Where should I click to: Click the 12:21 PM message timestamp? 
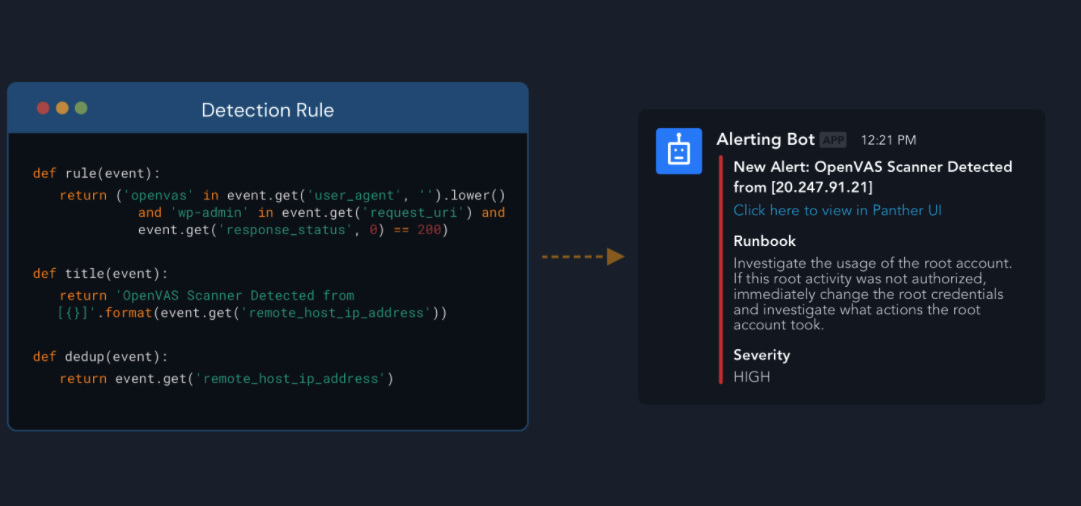pos(888,141)
